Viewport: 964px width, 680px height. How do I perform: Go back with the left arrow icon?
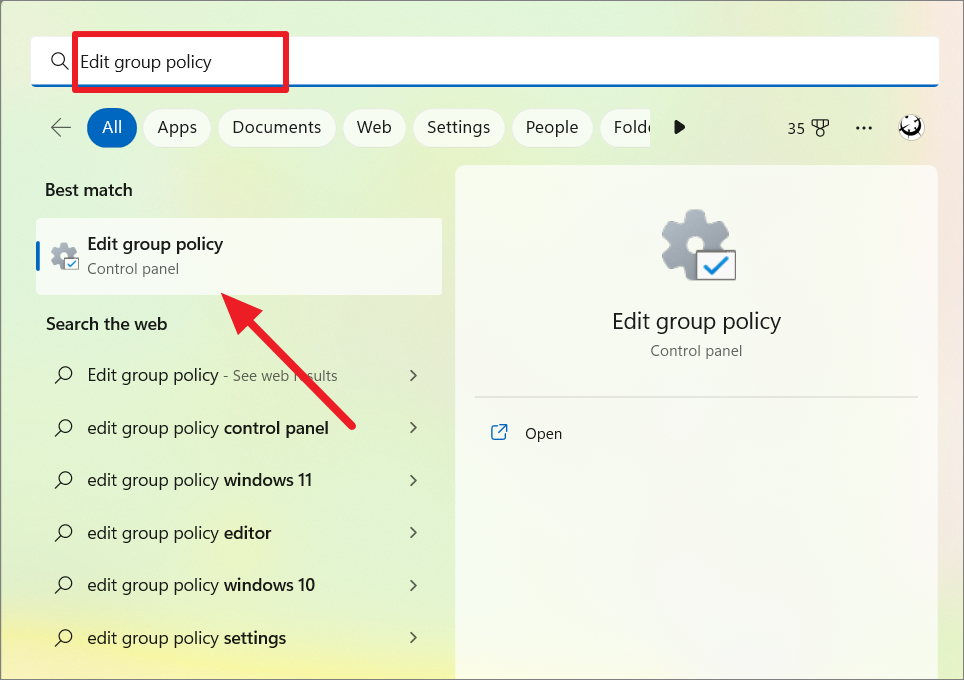[61, 127]
